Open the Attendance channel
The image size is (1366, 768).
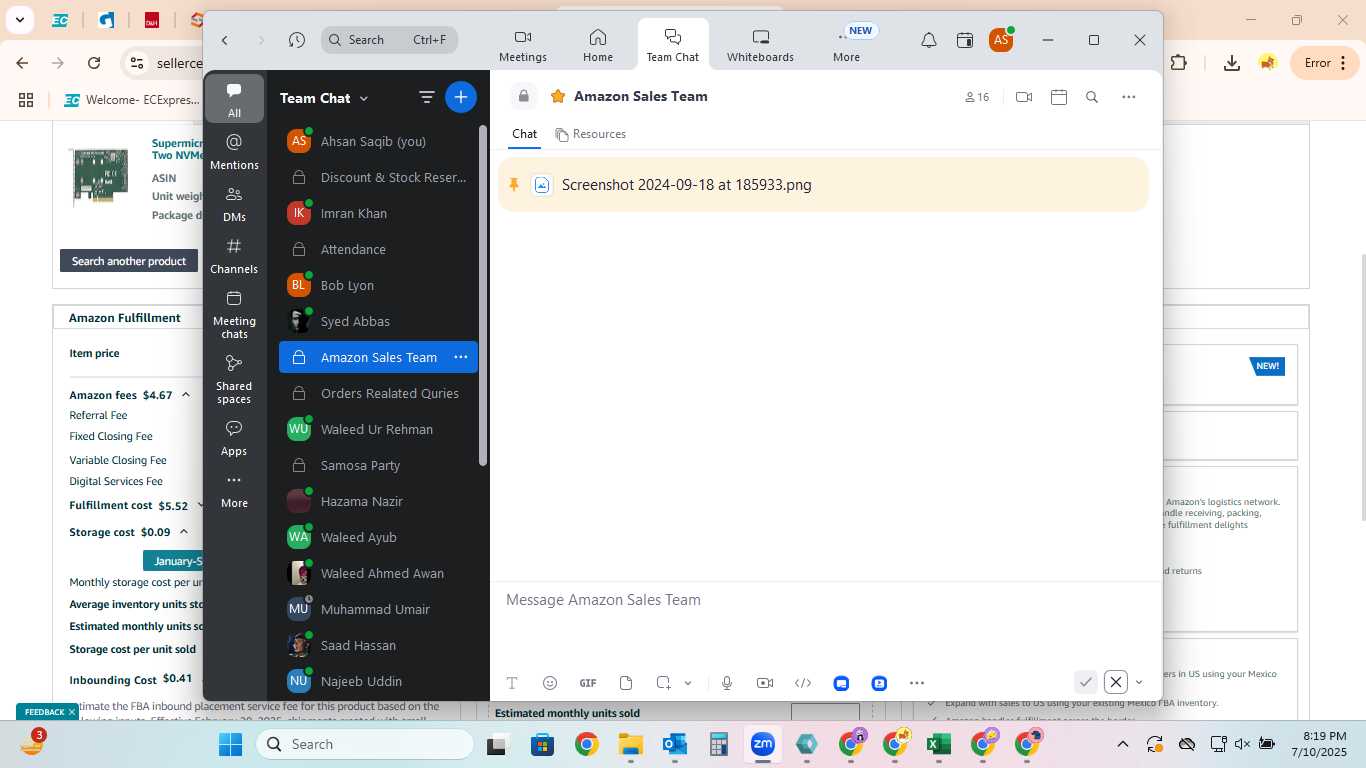[x=378, y=249]
